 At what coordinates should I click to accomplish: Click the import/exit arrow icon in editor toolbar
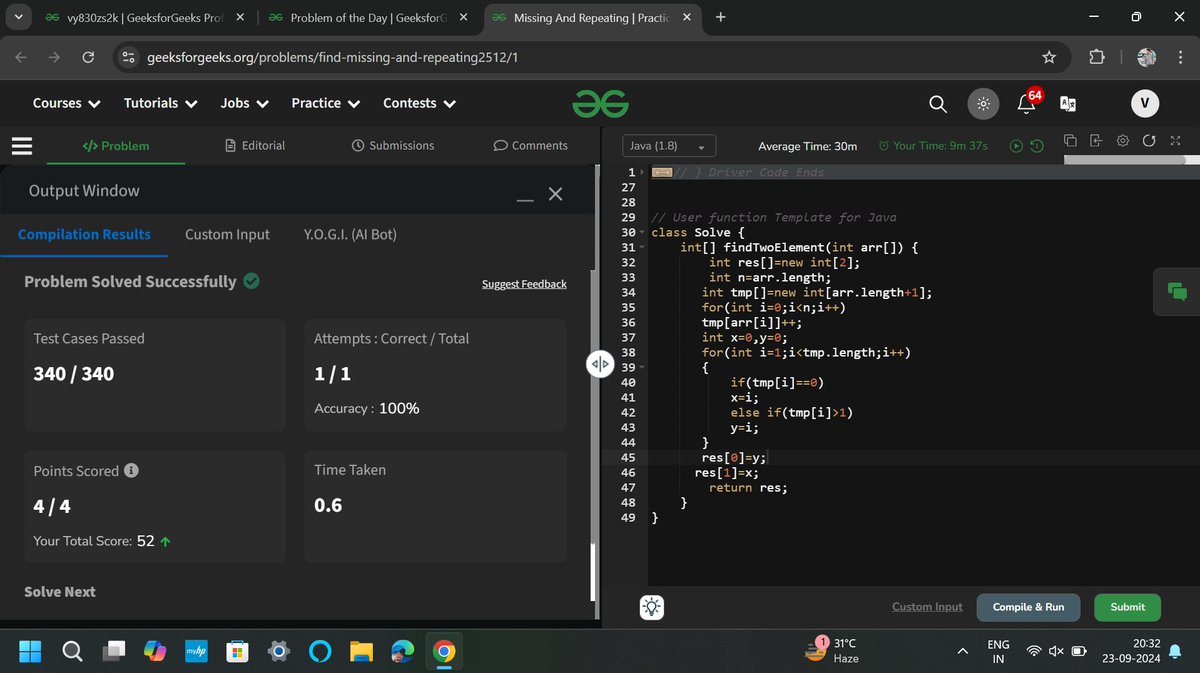[1096, 141]
